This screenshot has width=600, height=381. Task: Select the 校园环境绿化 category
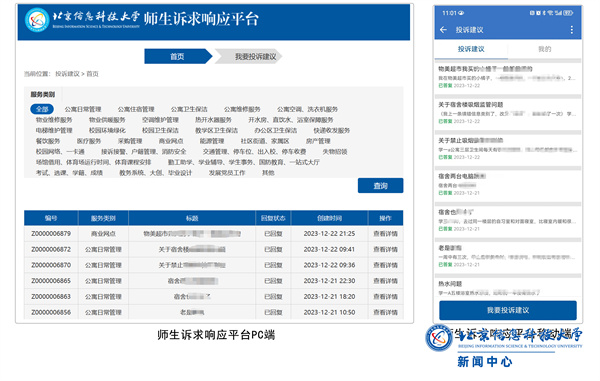pos(107,130)
